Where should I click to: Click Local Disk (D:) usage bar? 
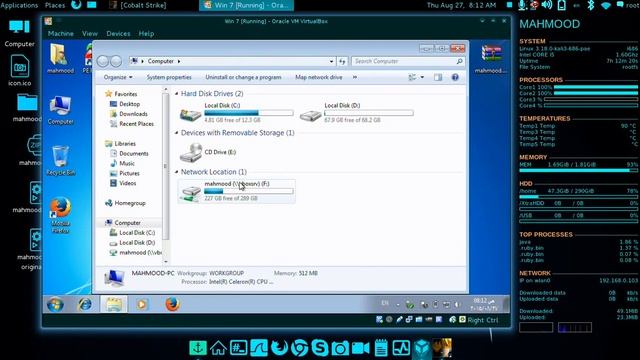point(369,113)
